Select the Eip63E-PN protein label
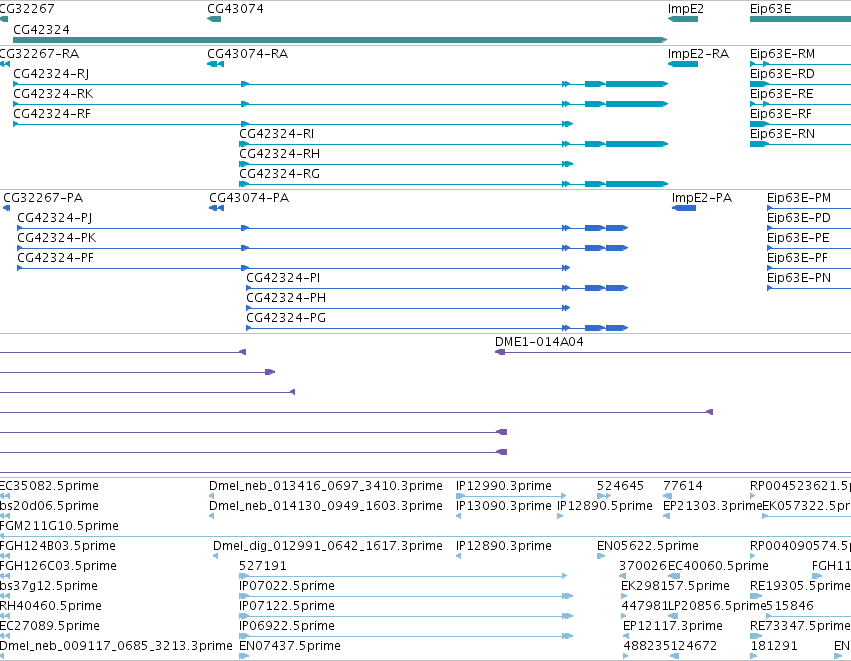 pyautogui.click(x=799, y=278)
